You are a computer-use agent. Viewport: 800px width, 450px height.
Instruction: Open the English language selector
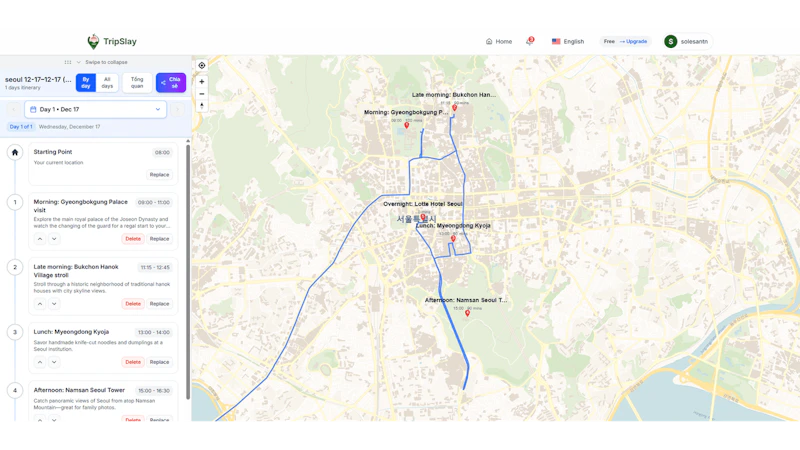click(x=568, y=41)
